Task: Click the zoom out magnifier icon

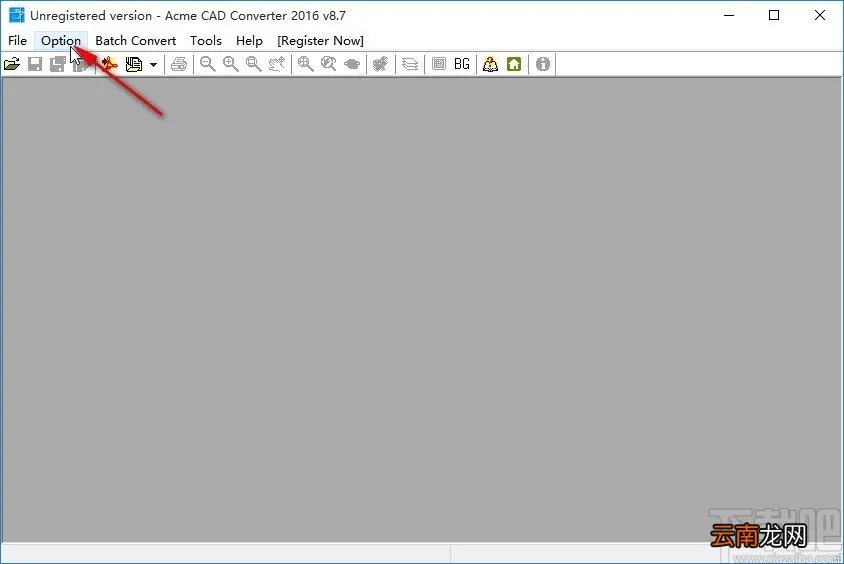Action: (207, 64)
